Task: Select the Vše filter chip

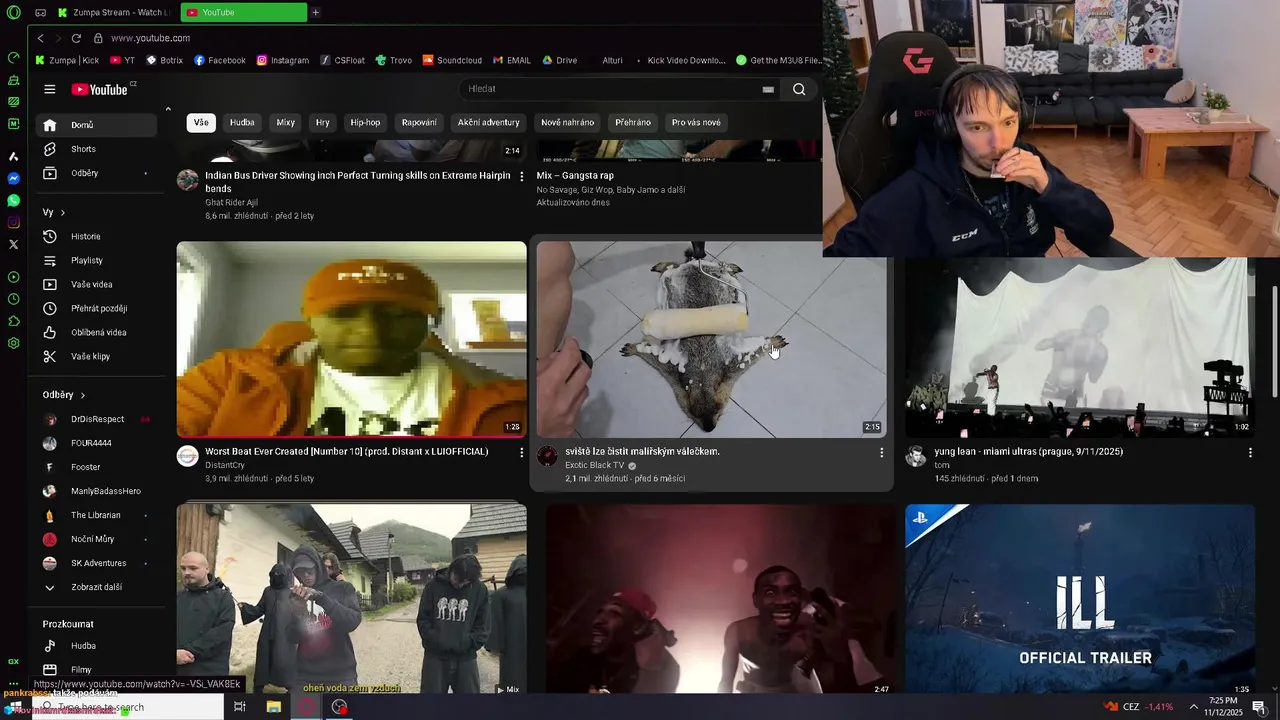Action: coord(201,123)
